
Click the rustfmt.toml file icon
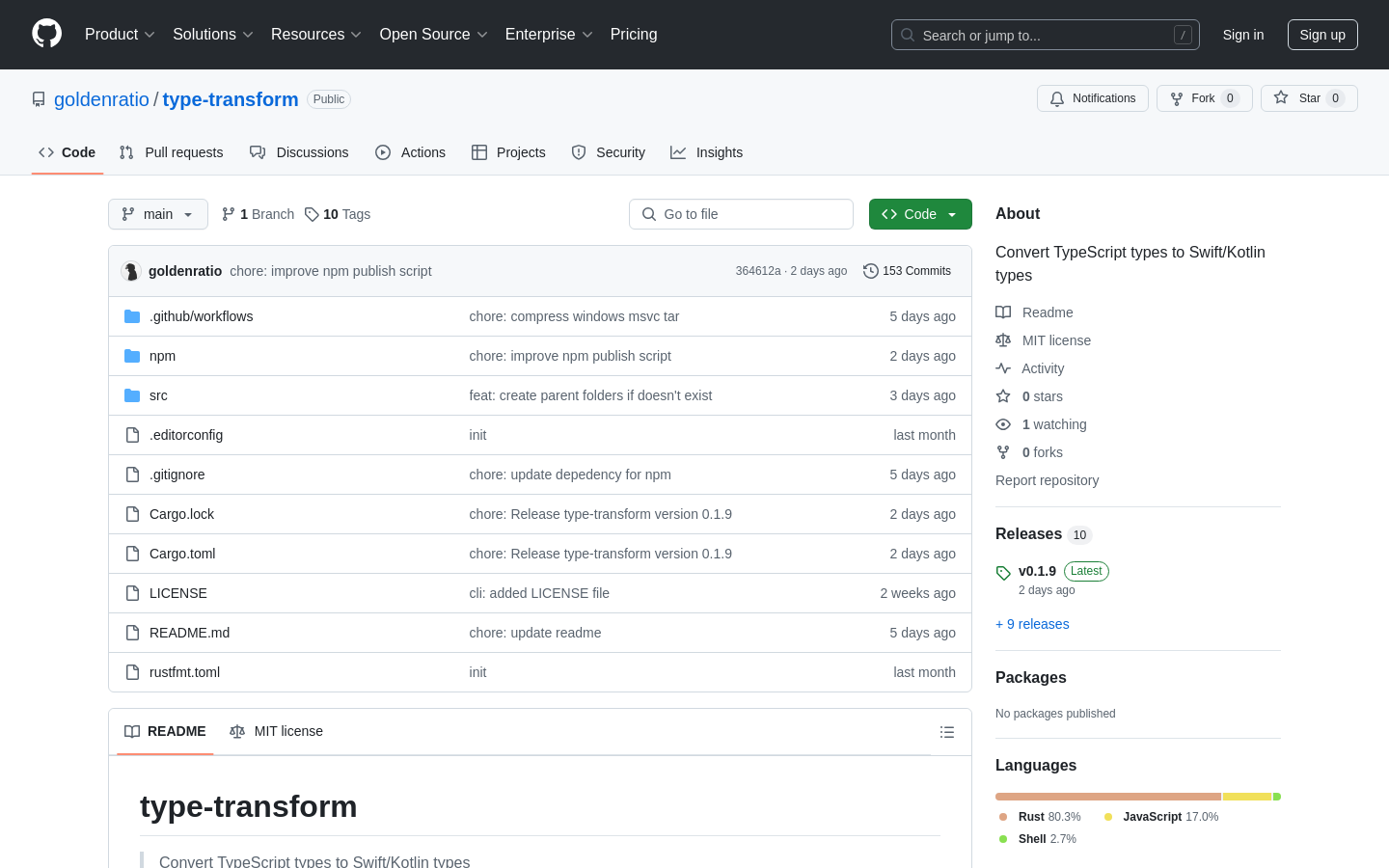(x=132, y=672)
